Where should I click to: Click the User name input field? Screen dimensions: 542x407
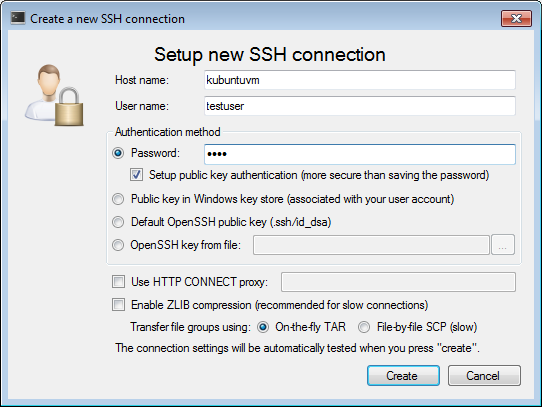tap(359, 106)
